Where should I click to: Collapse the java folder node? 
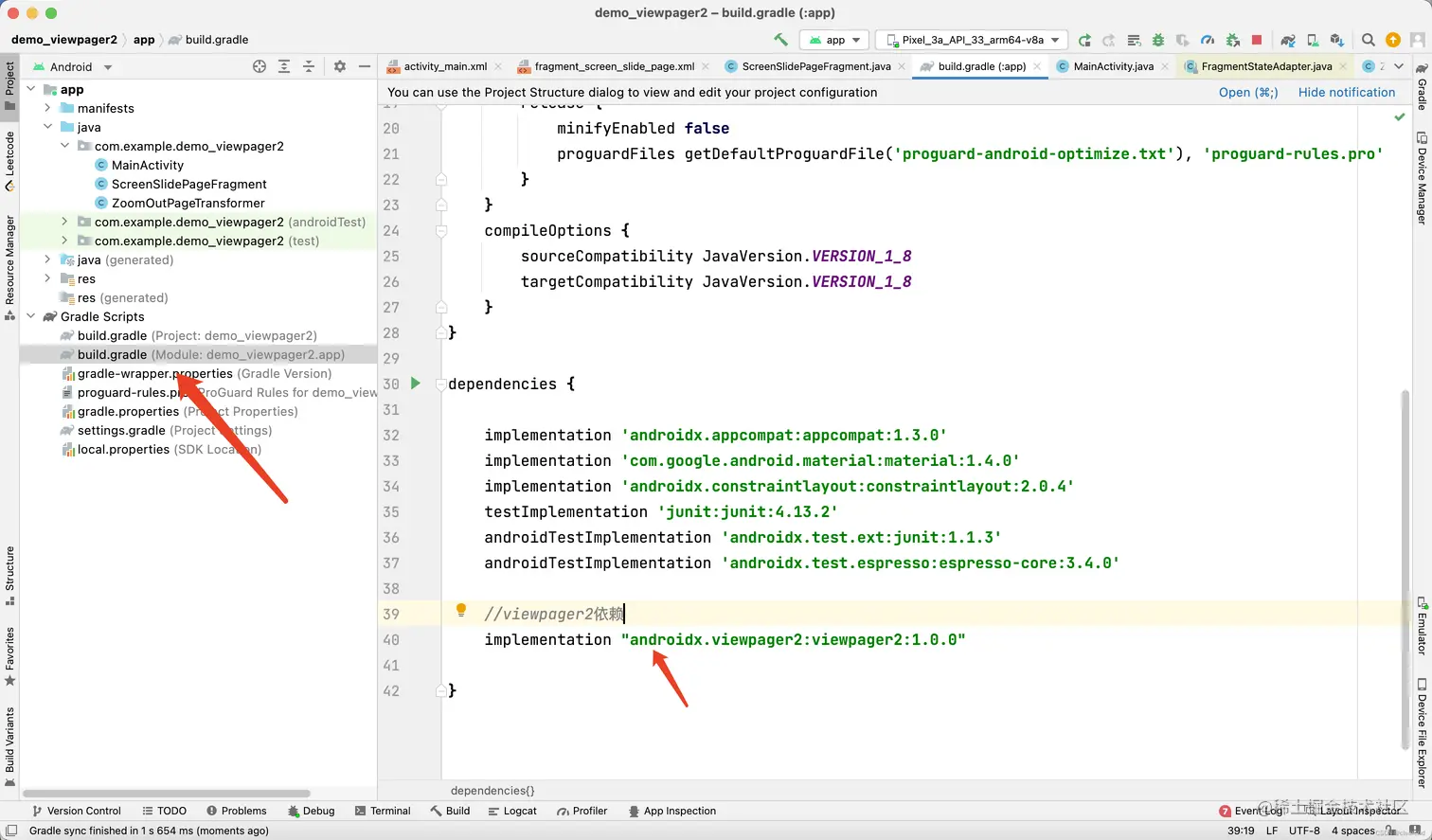(x=48, y=127)
